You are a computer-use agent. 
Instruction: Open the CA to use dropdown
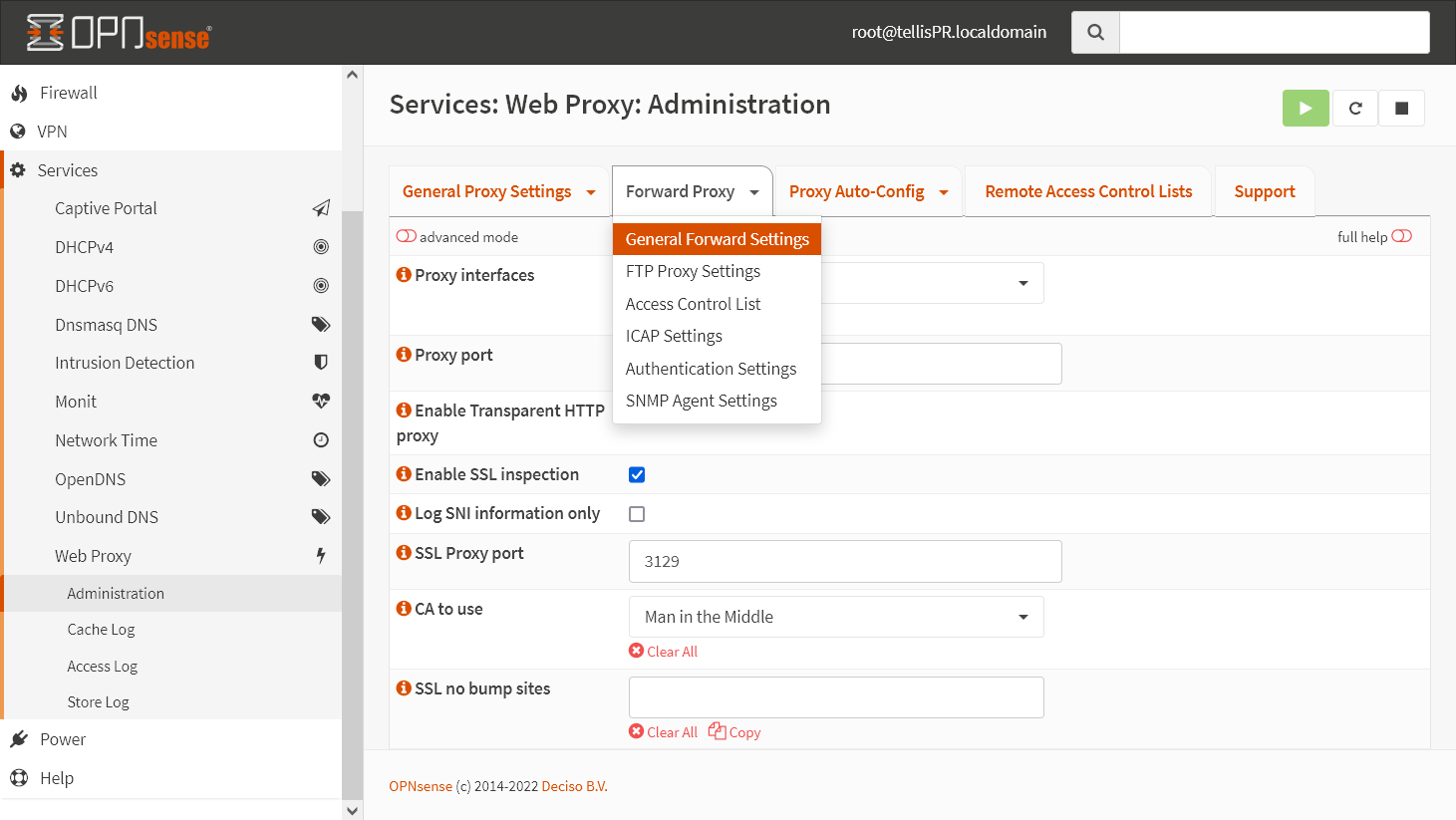pyautogui.click(x=835, y=616)
